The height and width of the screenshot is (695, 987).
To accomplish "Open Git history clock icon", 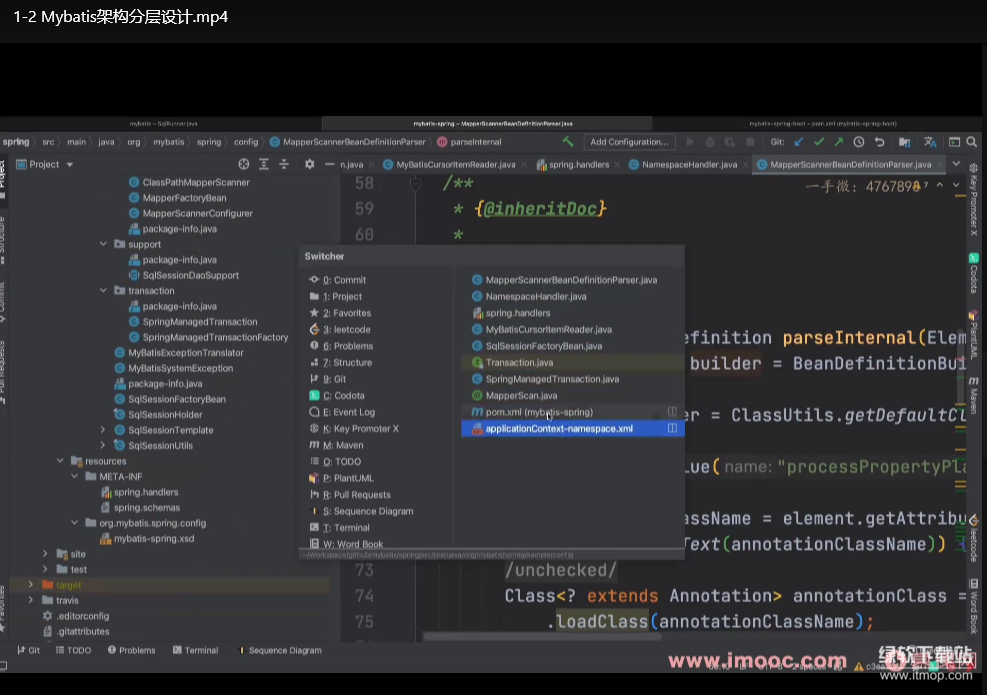I will 859,142.
